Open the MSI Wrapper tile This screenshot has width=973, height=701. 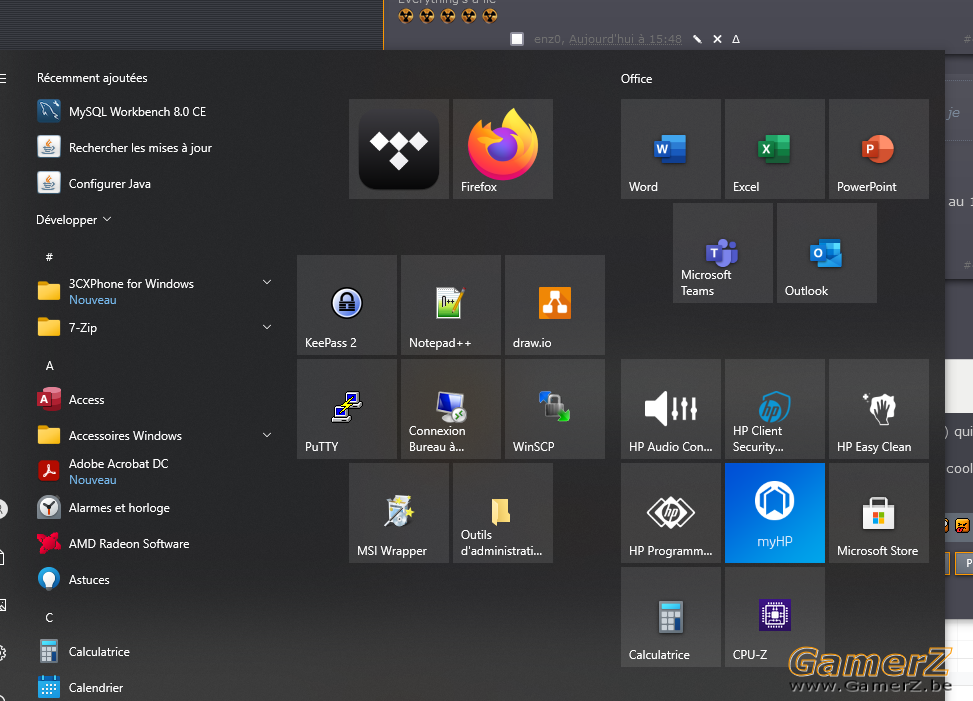pos(398,513)
